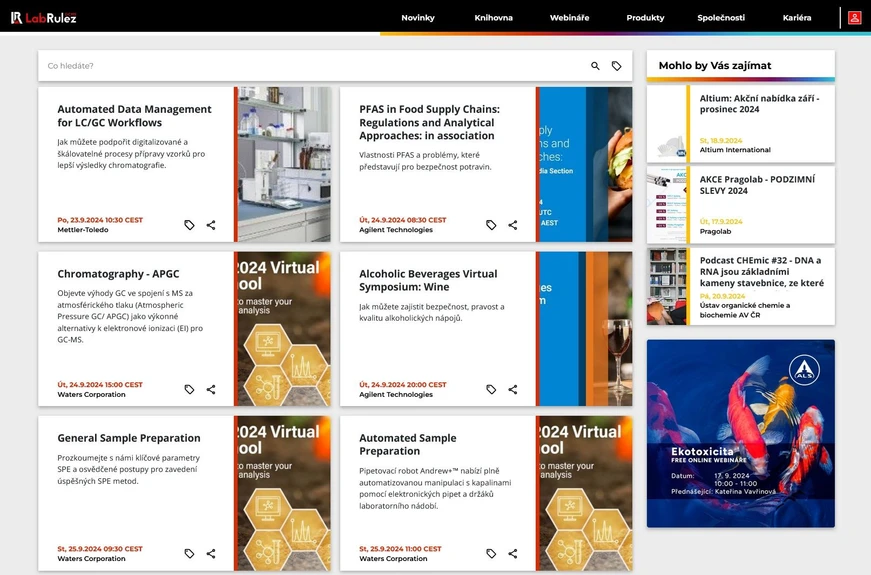Click 'Agilent Technologies' on Alcoholic Beverages card

click(x=396, y=394)
